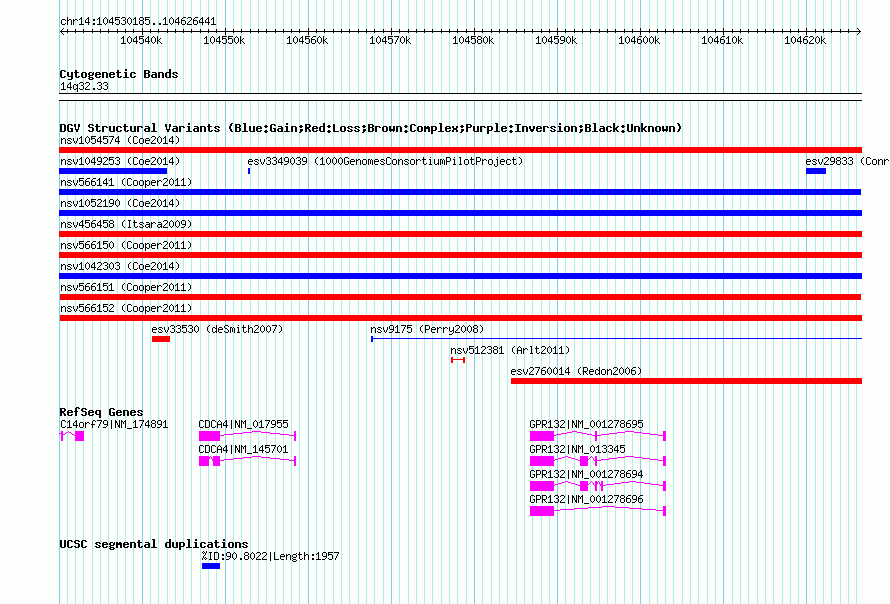Click the nsv456458 (Itsara2009) label

click(126, 224)
